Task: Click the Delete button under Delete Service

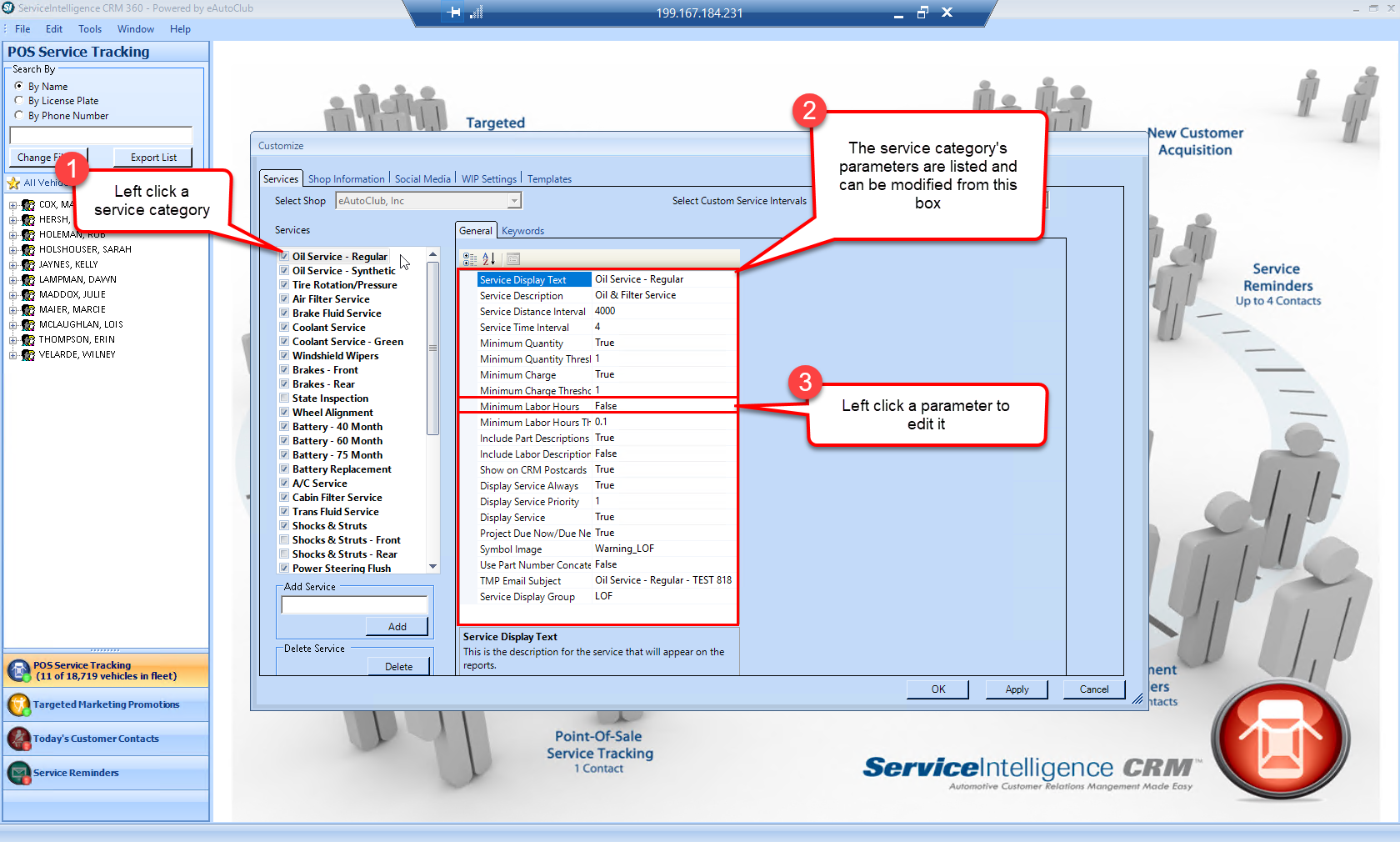Action: [398, 667]
